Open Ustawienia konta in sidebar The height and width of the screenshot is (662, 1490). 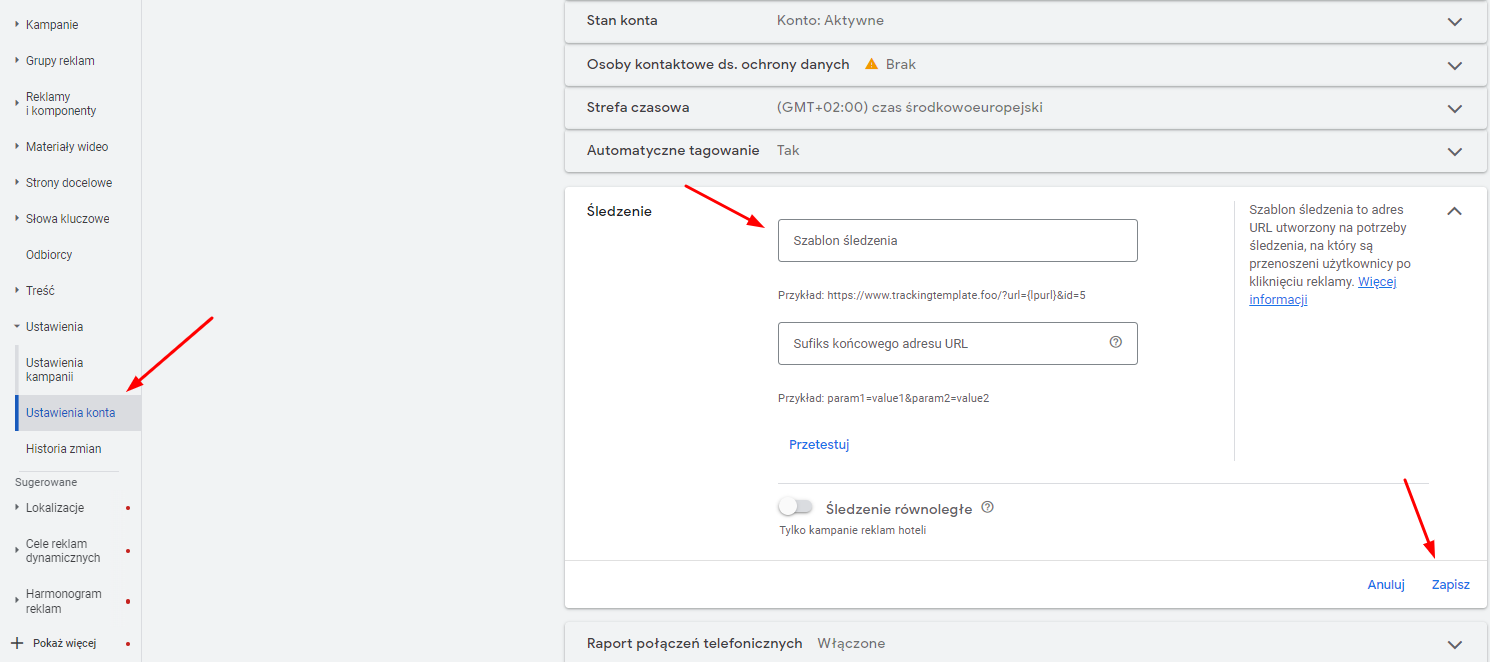click(70, 413)
